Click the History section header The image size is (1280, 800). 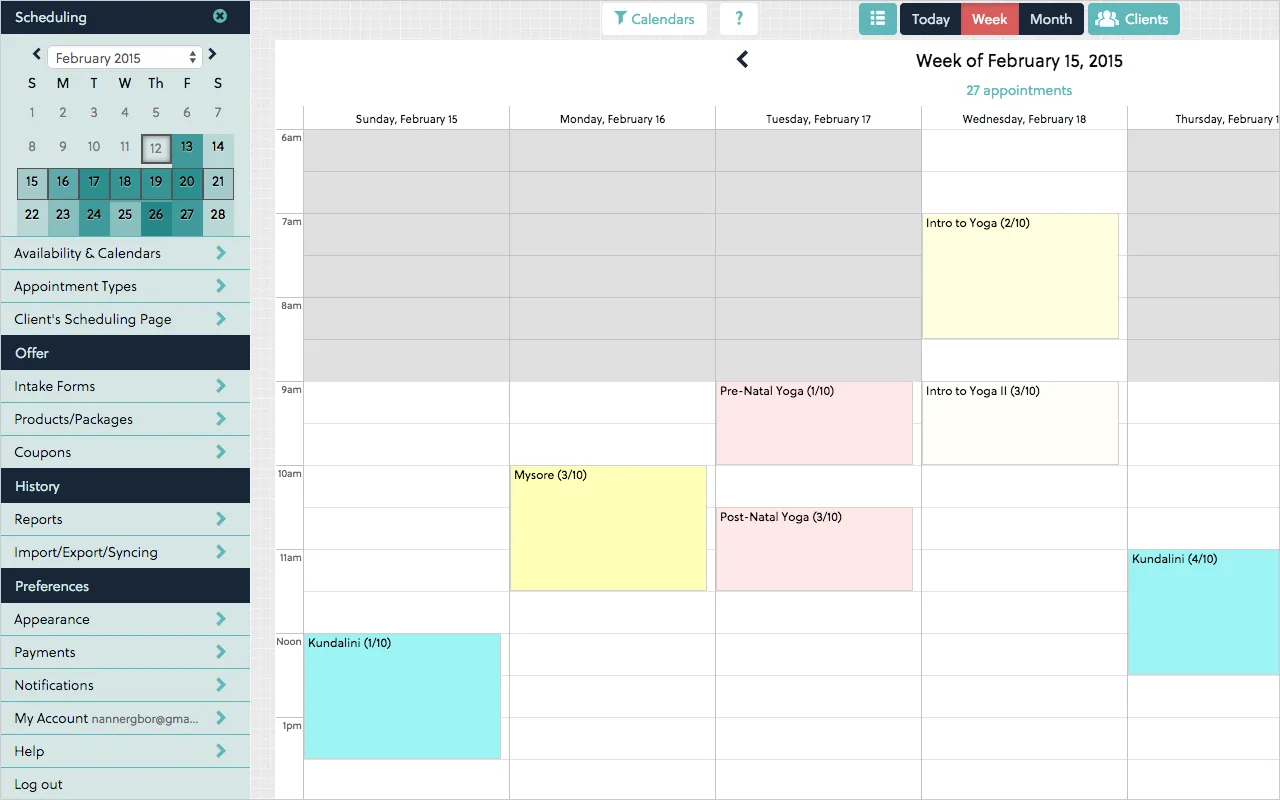click(125, 486)
